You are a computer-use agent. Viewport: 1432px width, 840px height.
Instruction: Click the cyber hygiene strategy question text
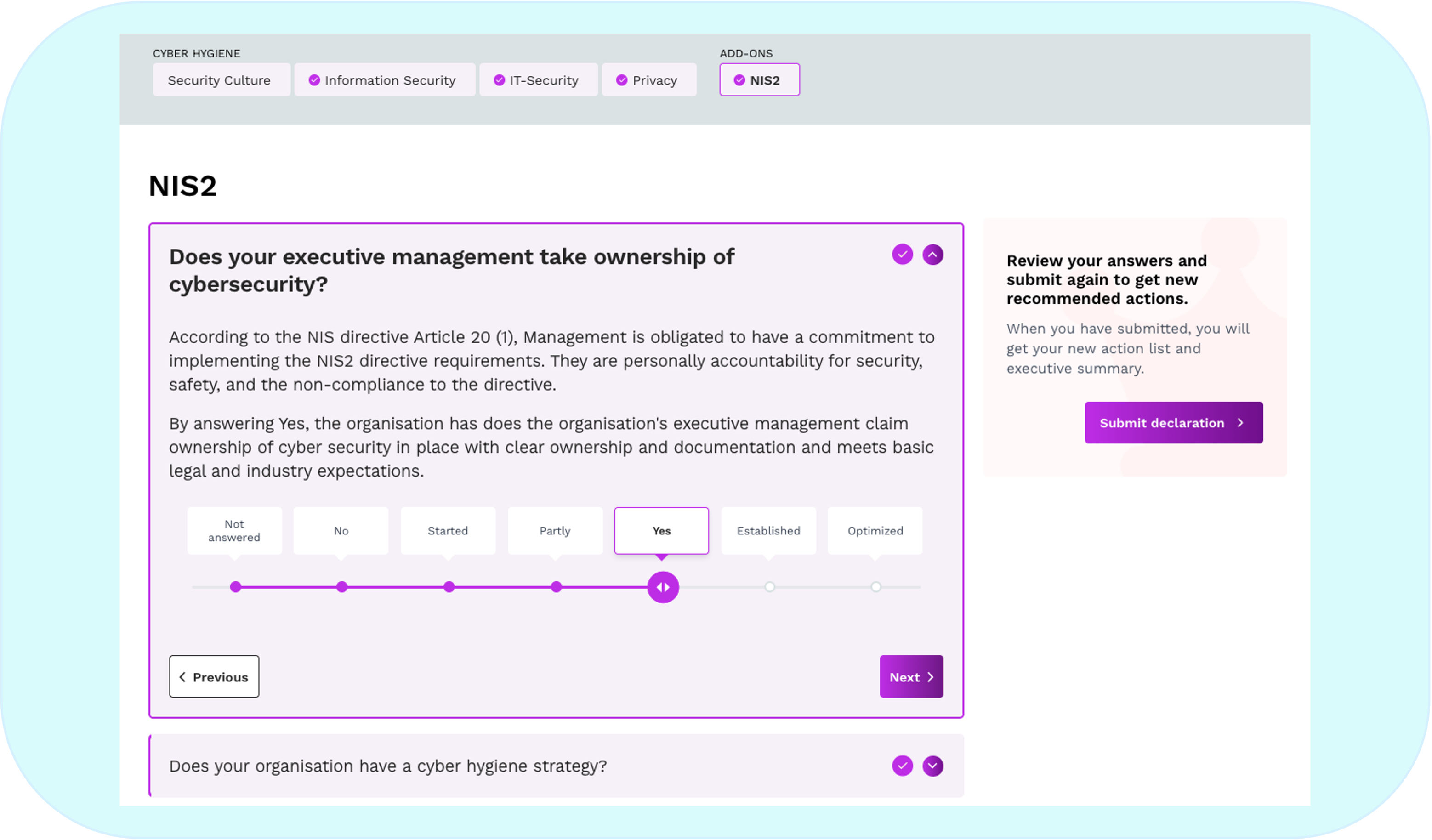(x=387, y=766)
